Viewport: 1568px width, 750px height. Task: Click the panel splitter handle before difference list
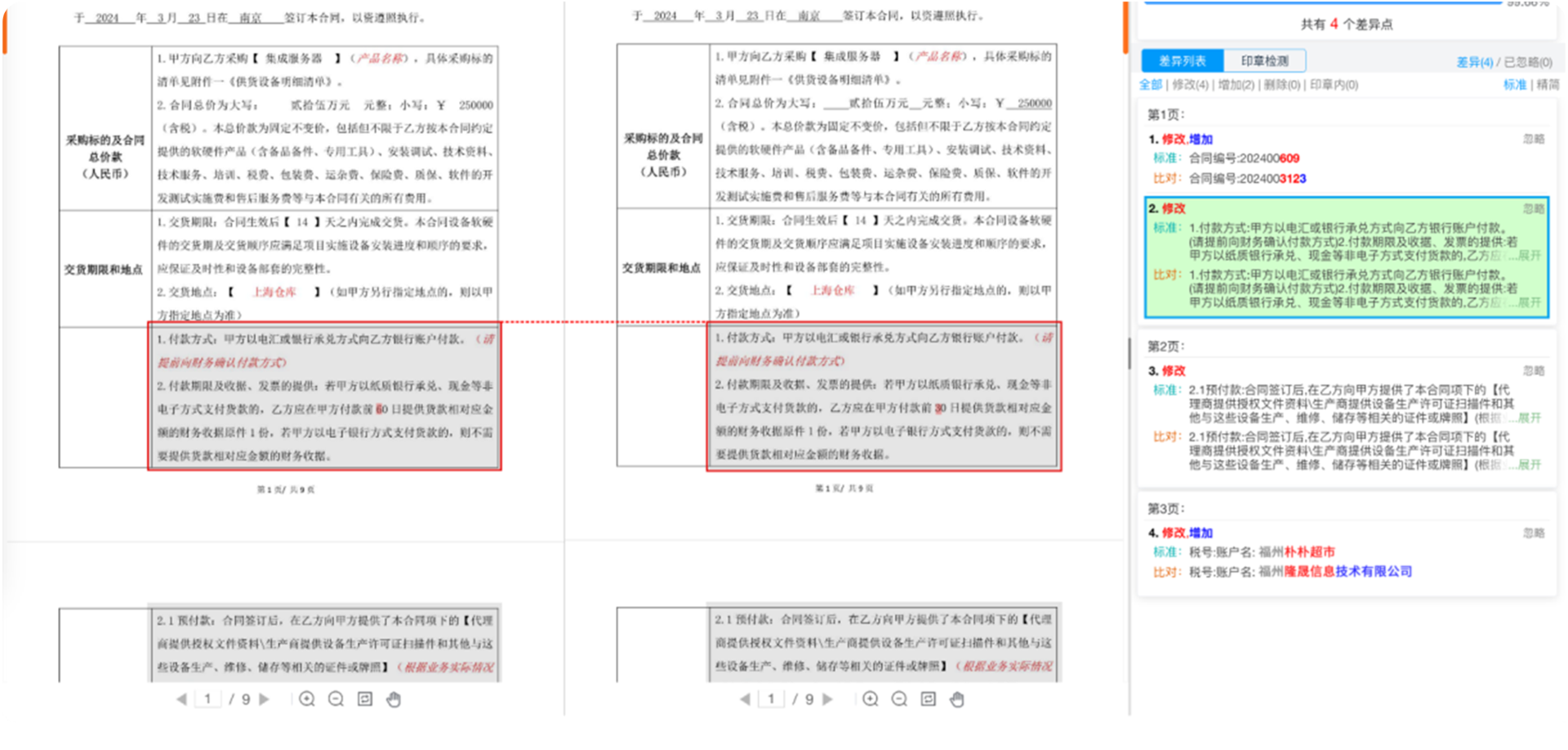coord(1129,353)
